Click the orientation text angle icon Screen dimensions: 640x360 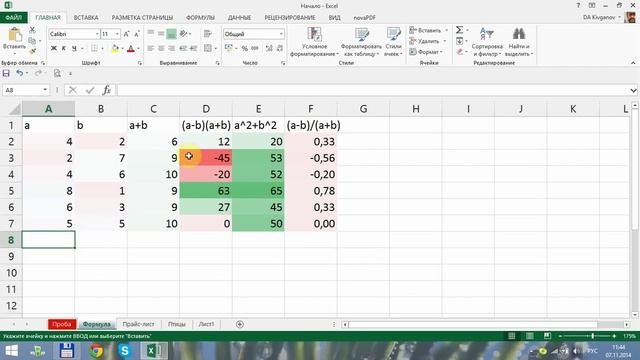184,34
